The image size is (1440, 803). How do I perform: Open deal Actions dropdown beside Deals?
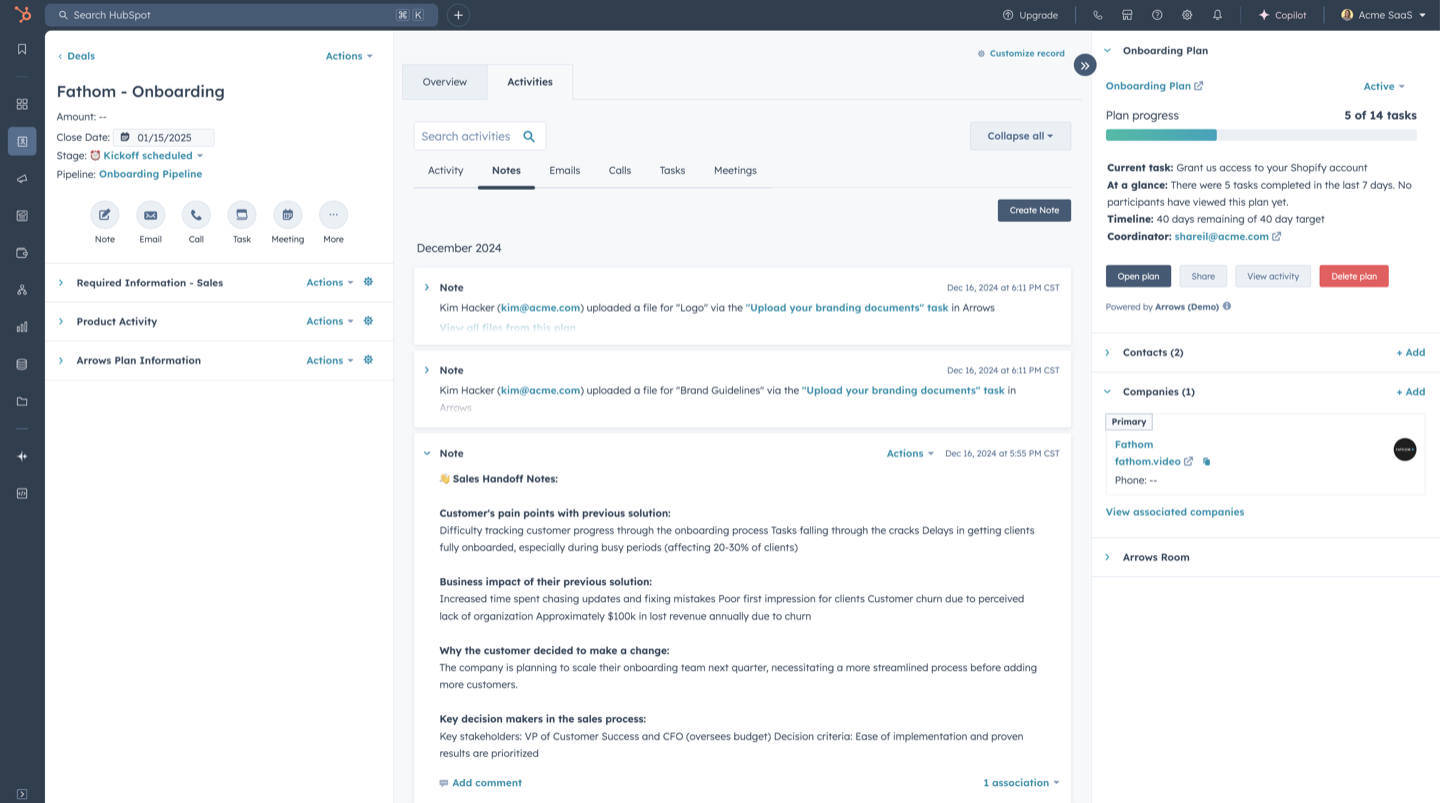pos(349,56)
